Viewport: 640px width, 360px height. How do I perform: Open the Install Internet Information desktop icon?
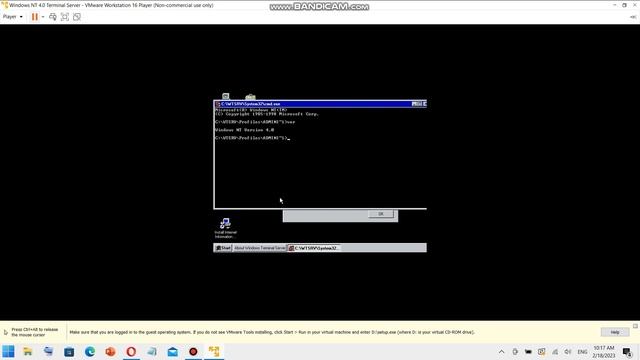tap(225, 228)
